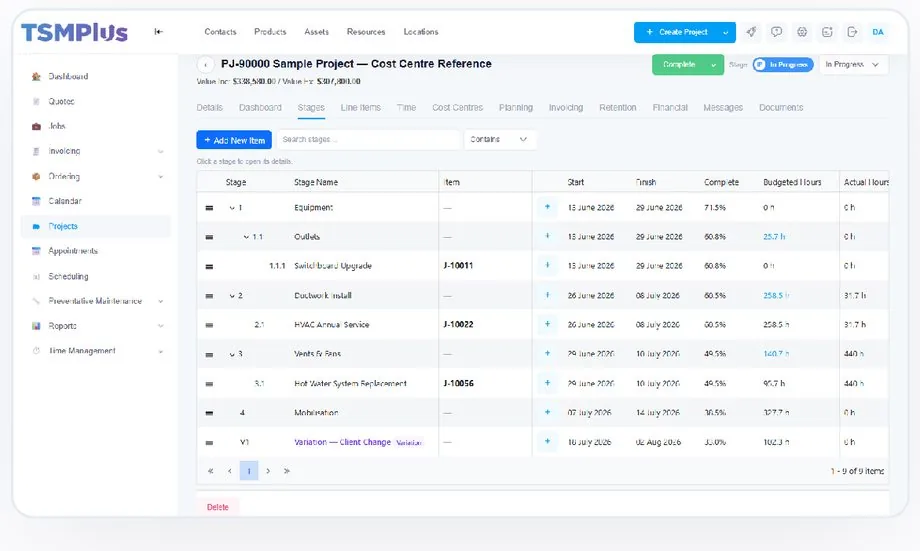Open the chat bubble icon in top bar

pos(776,32)
